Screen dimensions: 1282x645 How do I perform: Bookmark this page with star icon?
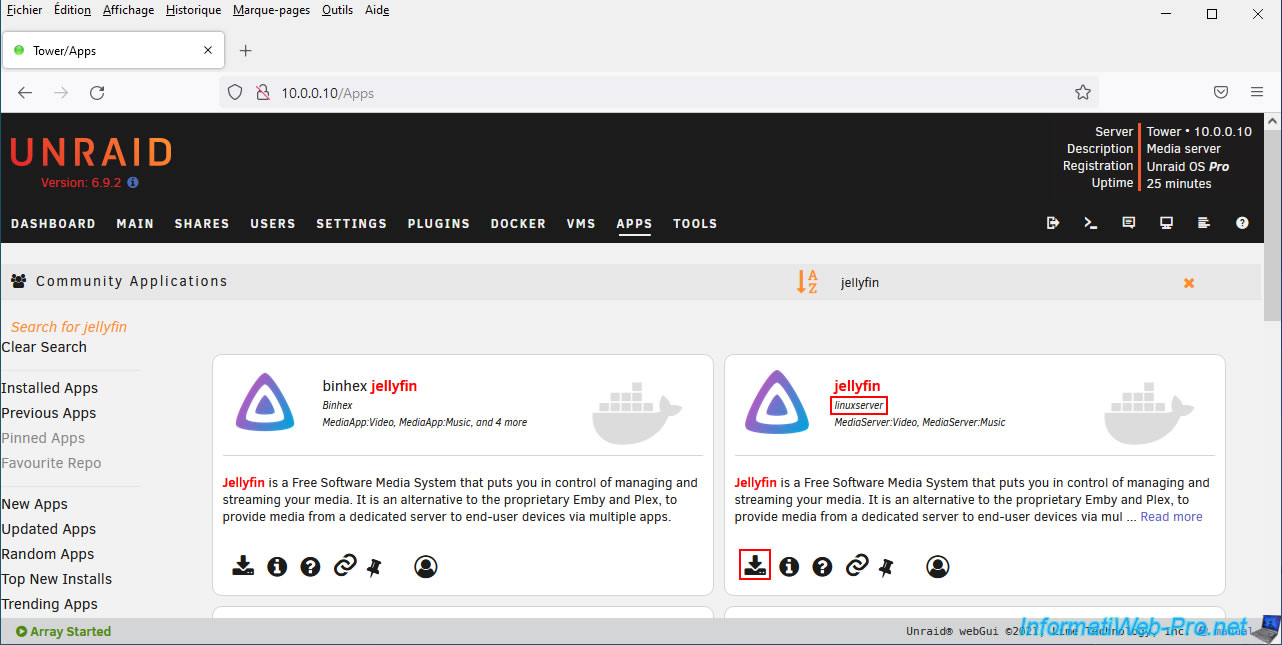point(1082,92)
